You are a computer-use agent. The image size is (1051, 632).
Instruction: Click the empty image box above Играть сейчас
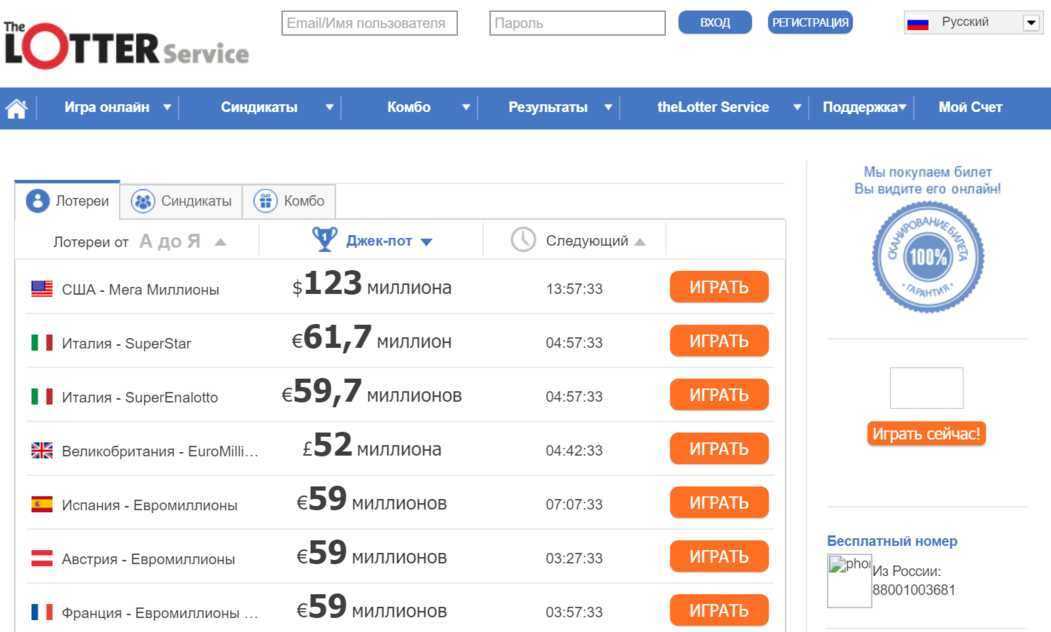coord(926,388)
